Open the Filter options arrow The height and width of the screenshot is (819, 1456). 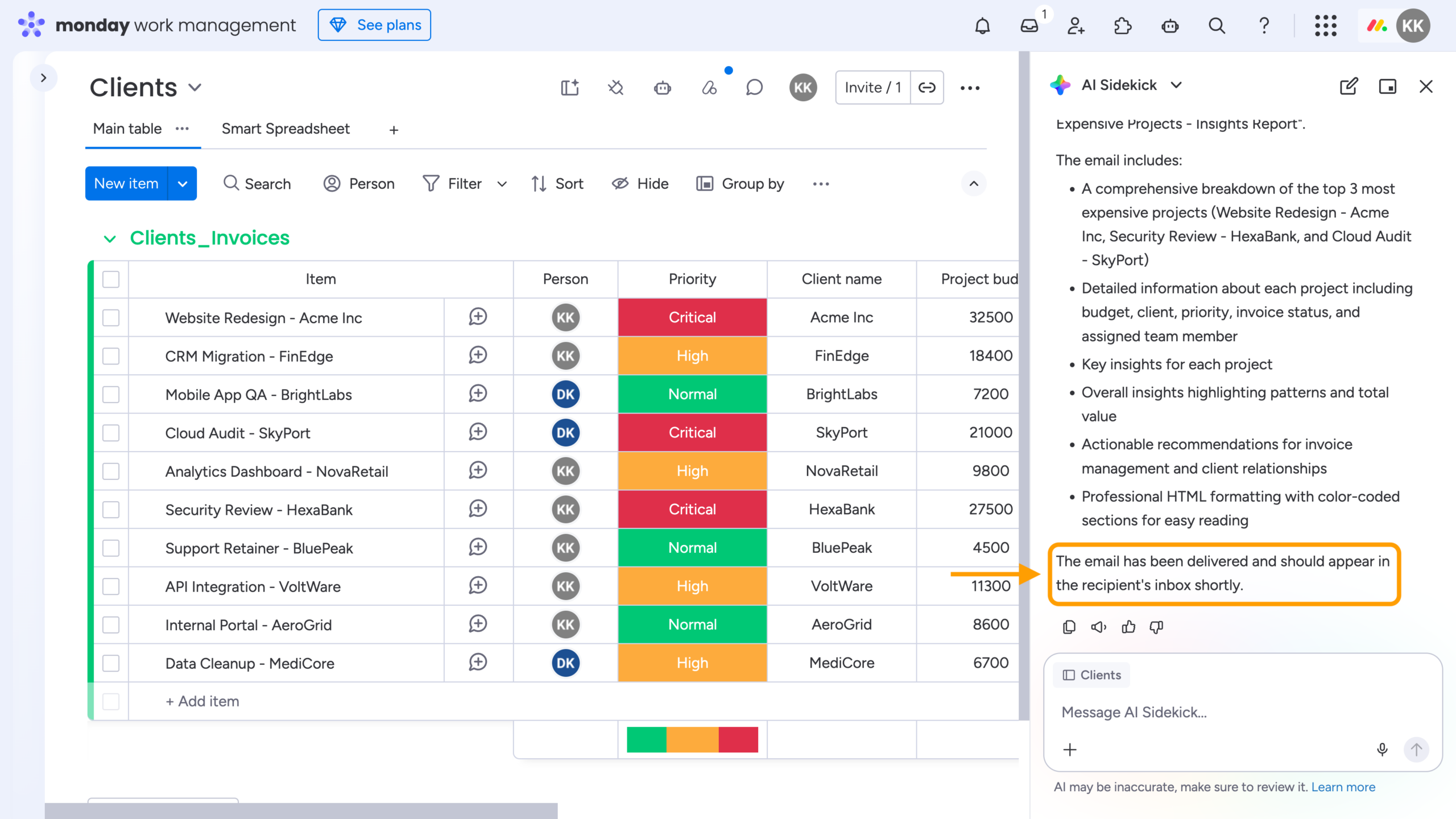[x=502, y=184]
